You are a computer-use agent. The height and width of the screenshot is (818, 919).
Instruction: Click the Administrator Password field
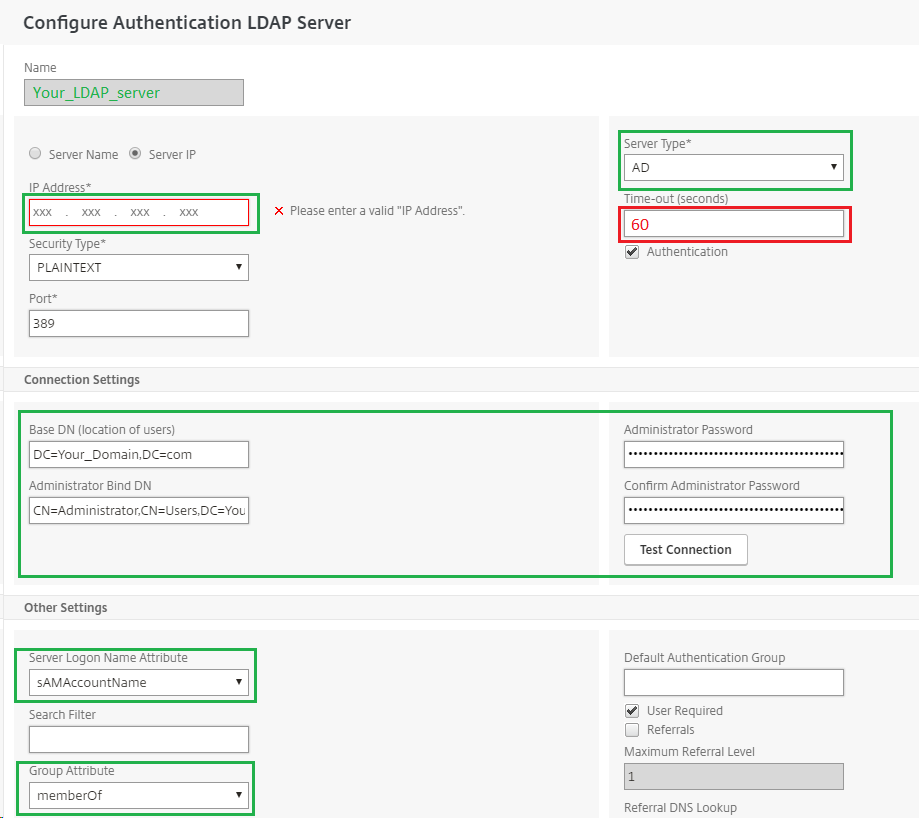[x=733, y=454]
